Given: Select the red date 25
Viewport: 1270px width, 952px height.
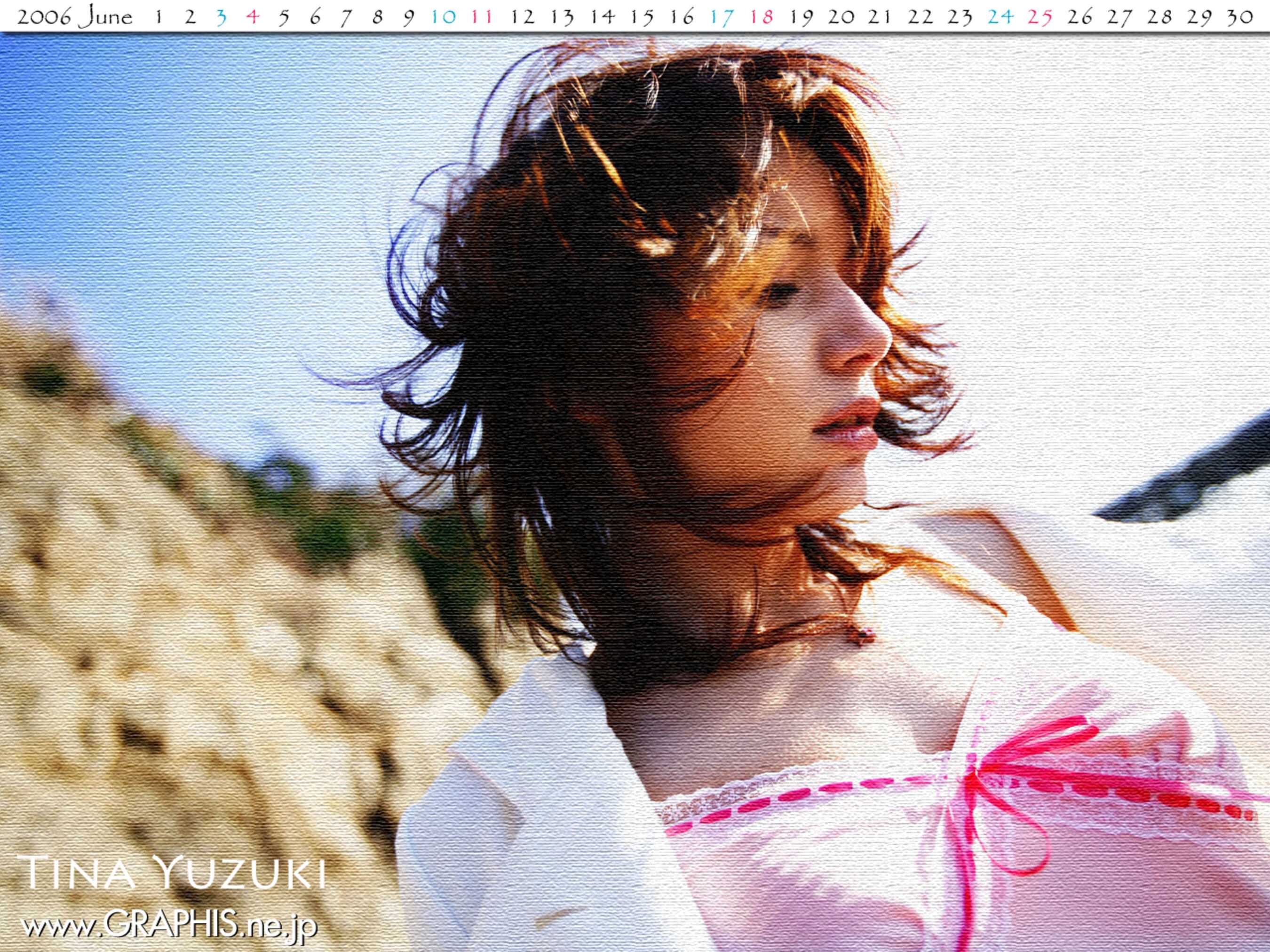Looking at the screenshot, I should 1040,17.
